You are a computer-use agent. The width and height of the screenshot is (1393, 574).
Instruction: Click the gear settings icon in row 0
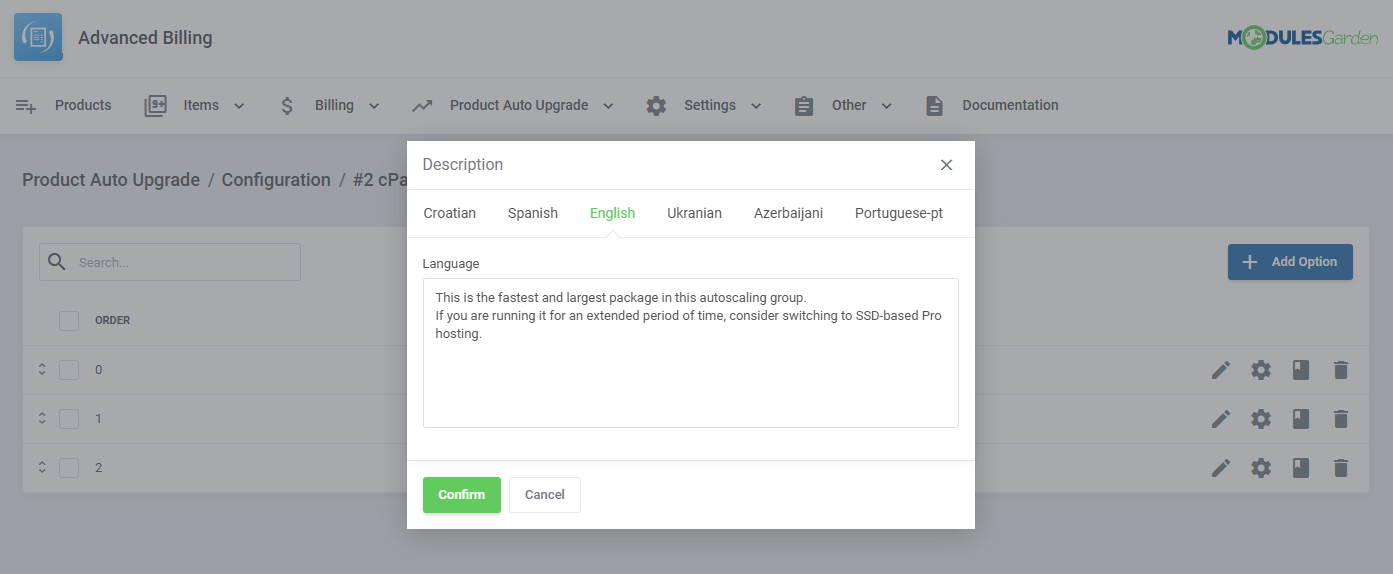[x=1261, y=370]
